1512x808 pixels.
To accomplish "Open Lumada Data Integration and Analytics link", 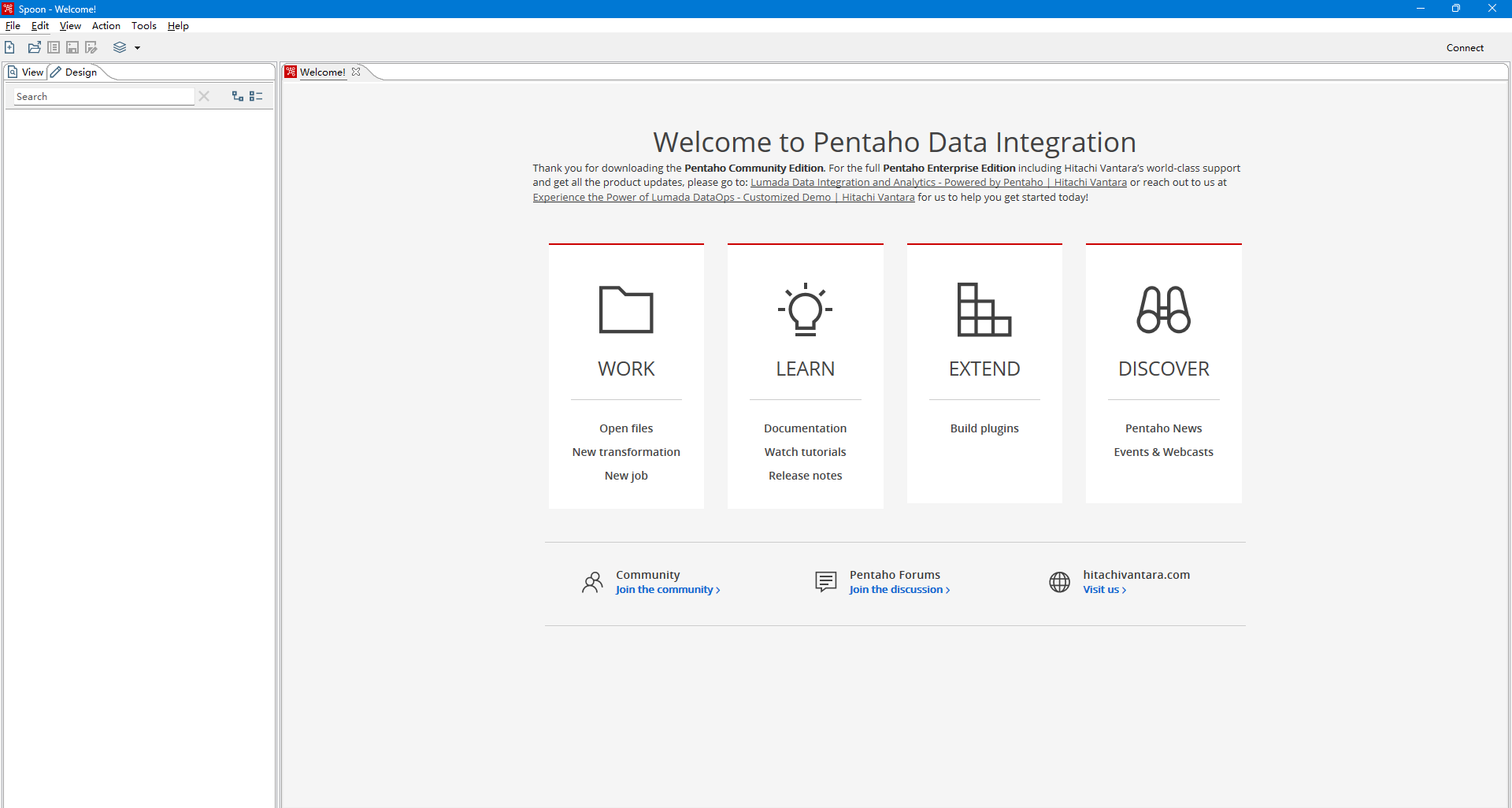I will point(939,183).
